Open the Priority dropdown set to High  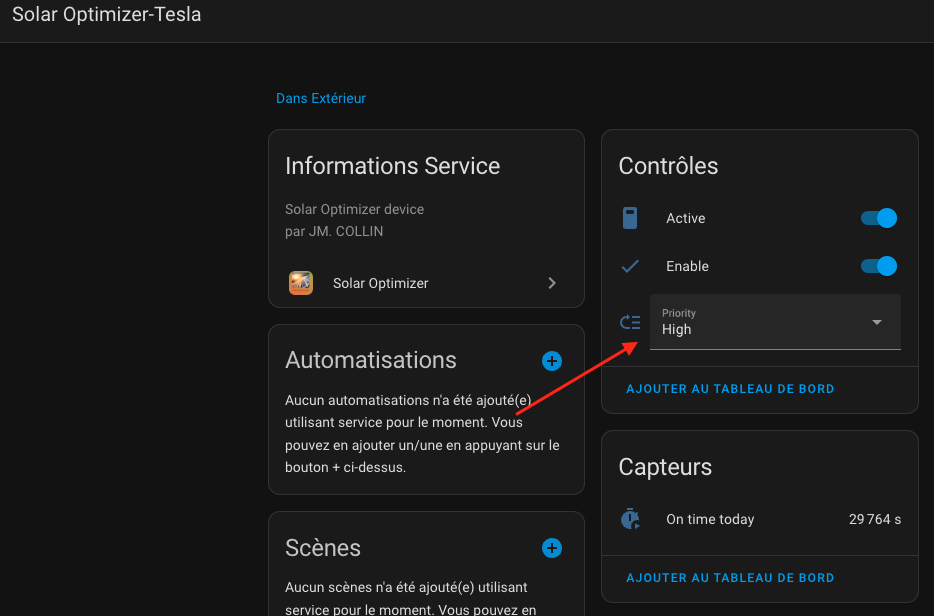tap(775, 322)
